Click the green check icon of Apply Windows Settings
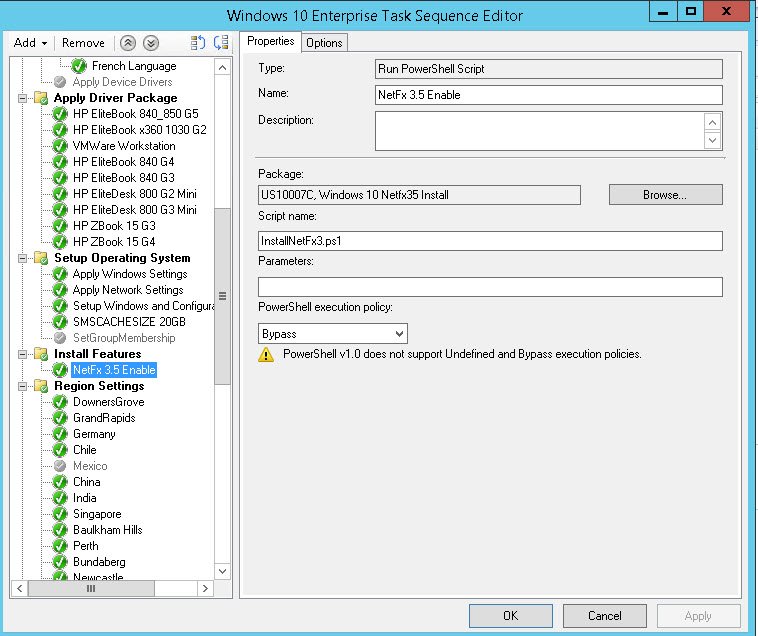 (x=60, y=274)
